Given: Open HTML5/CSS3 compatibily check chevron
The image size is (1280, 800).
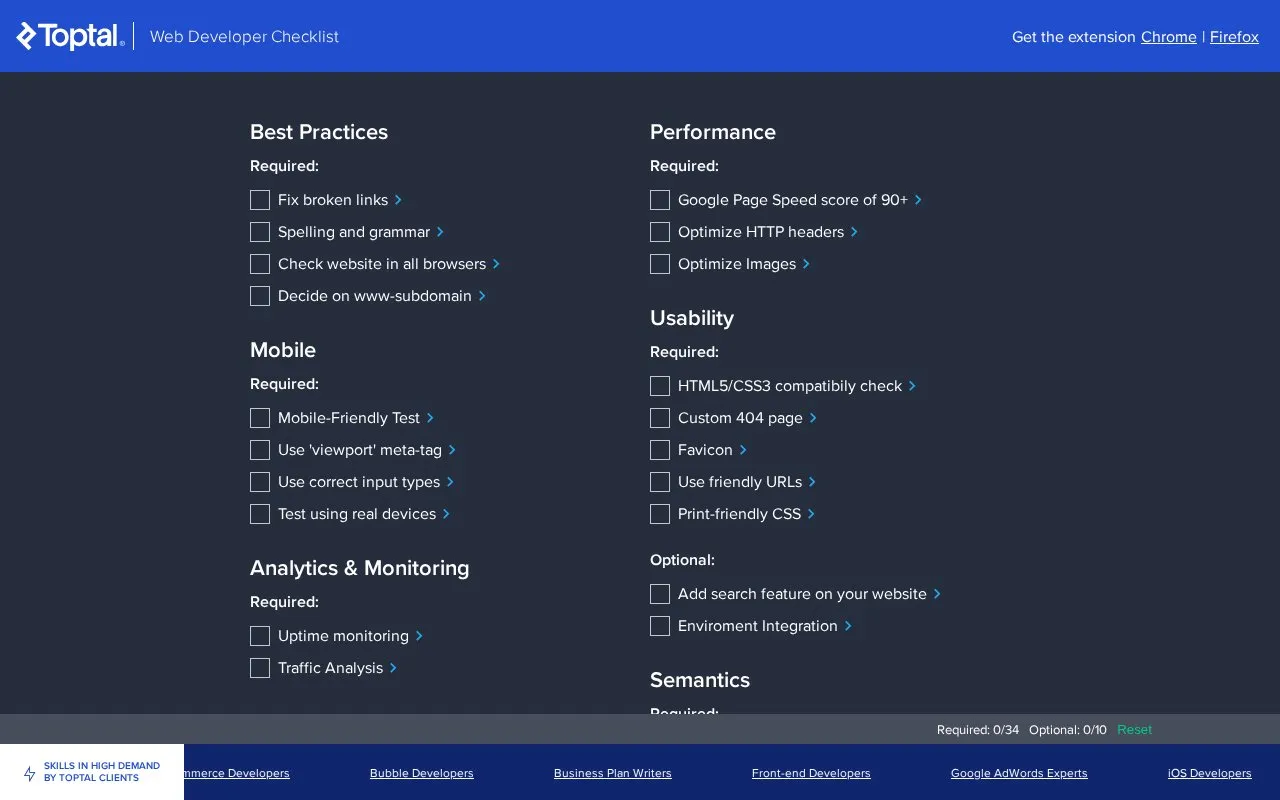Looking at the screenshot, I should click(x=912, y=386).
